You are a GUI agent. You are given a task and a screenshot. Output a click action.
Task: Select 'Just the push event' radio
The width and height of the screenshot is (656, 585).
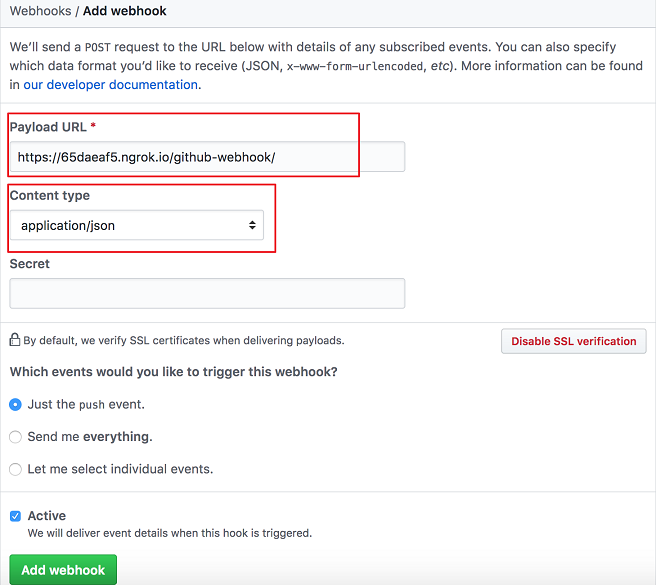[15, 404]
